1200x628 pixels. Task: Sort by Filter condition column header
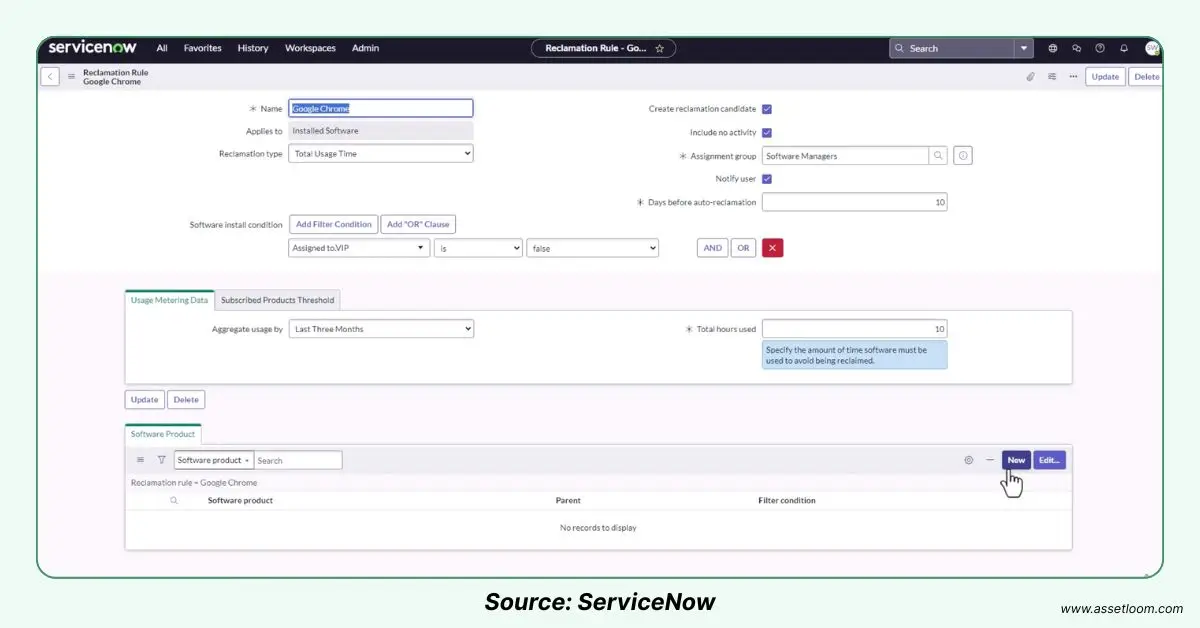(787, 500)
